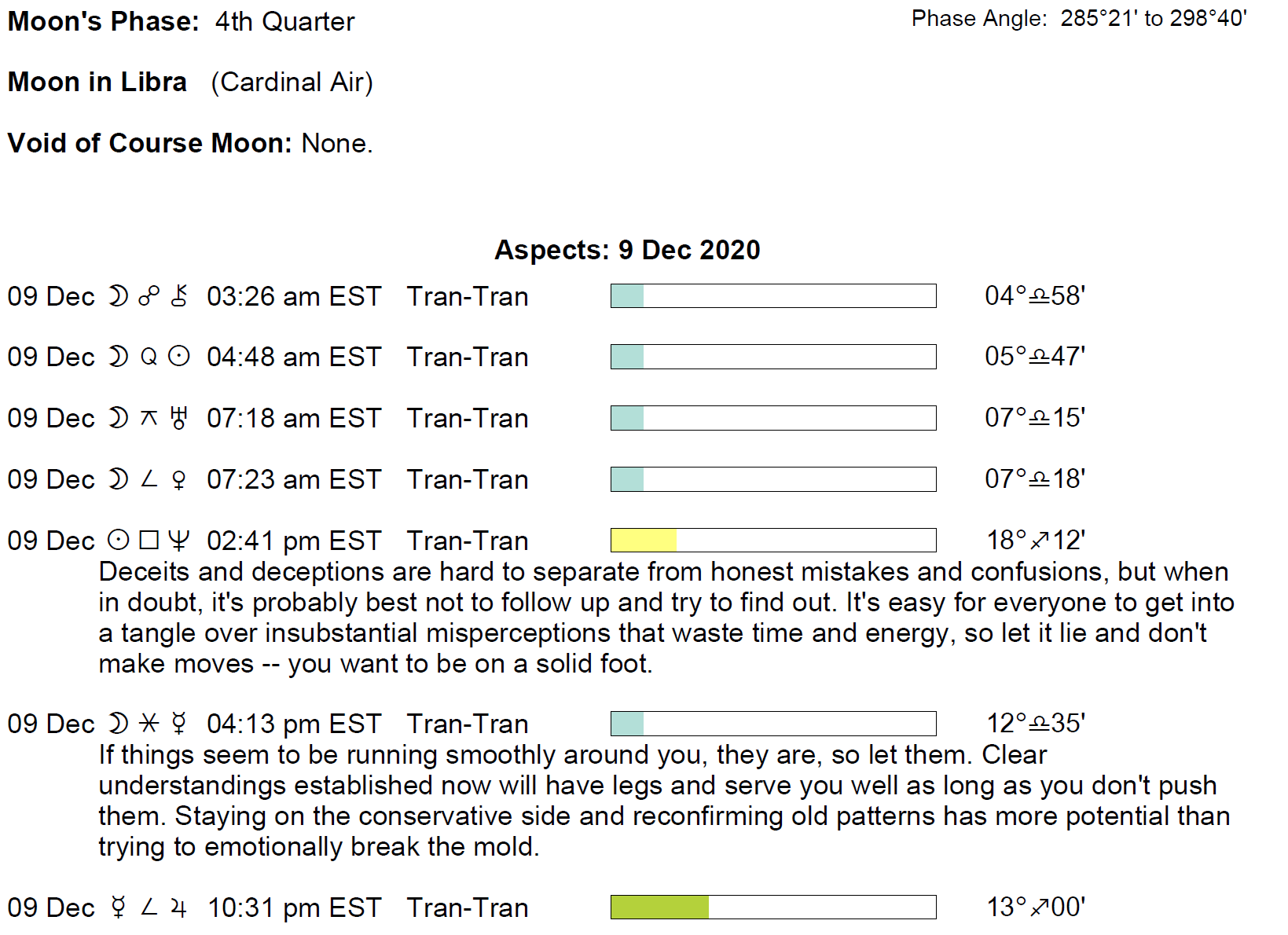Click the Uranus glyph in the 07:18 am aspect
Image resolution: width=1288 pixels, height=935 pixels.
(179, 418)
